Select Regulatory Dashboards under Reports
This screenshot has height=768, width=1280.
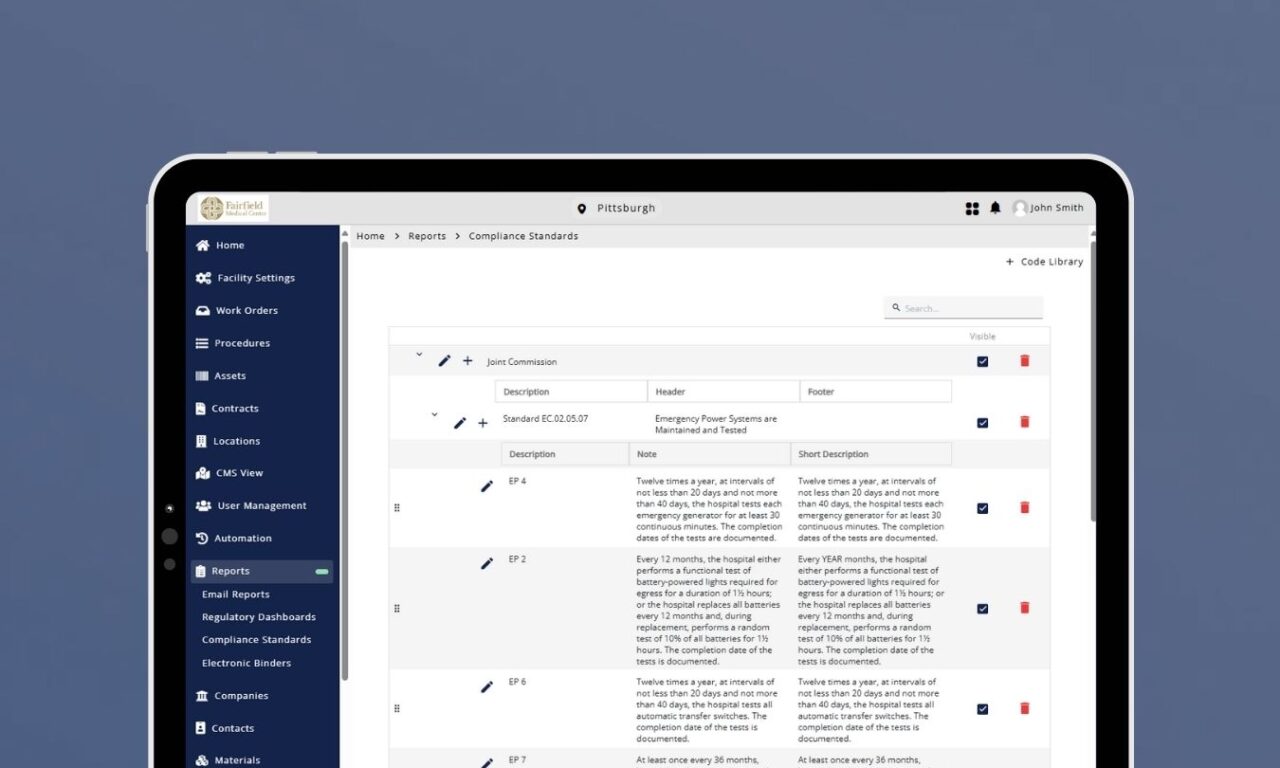[258, 617]
